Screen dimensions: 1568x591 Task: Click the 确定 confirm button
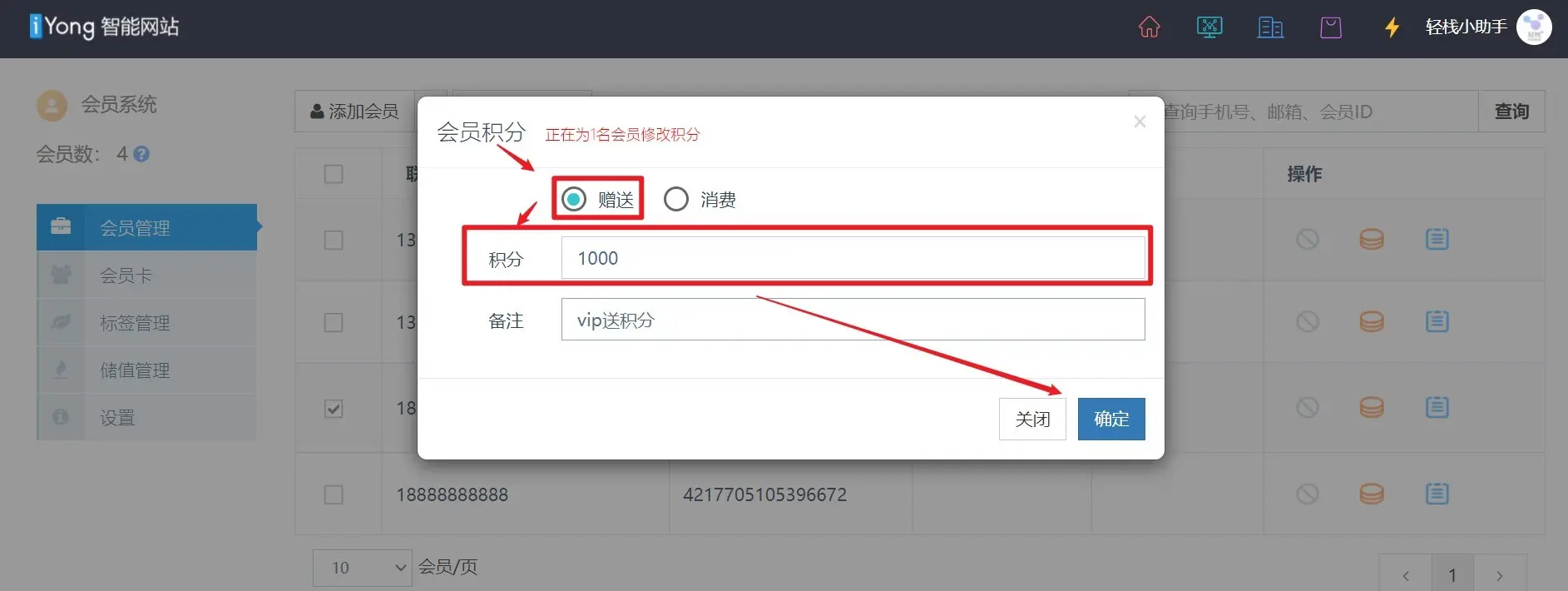click(1111, 419)
